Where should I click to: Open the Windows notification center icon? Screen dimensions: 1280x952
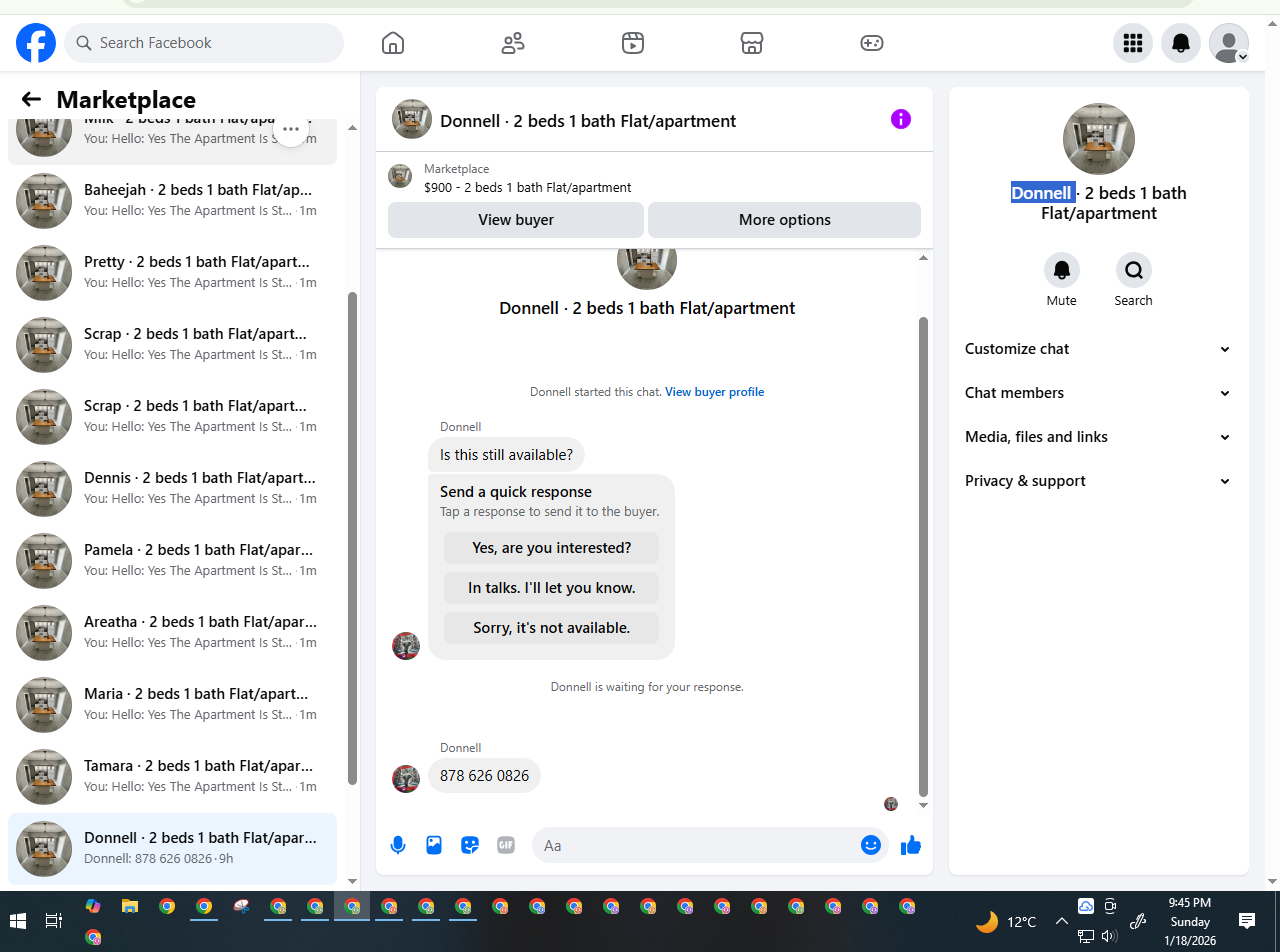click(x=1247, y=921)
